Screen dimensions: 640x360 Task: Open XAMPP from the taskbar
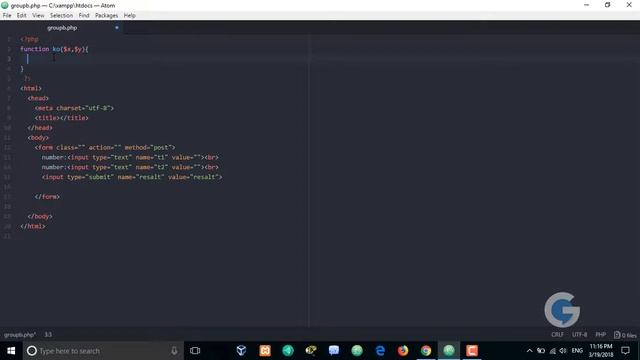[x=265, y=351]
